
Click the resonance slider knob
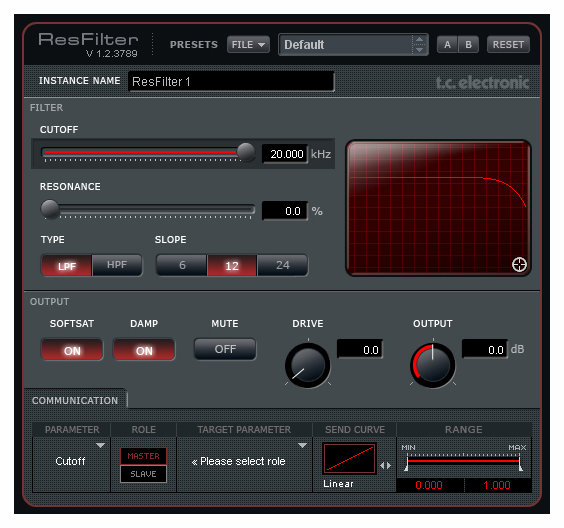(50, 209)
